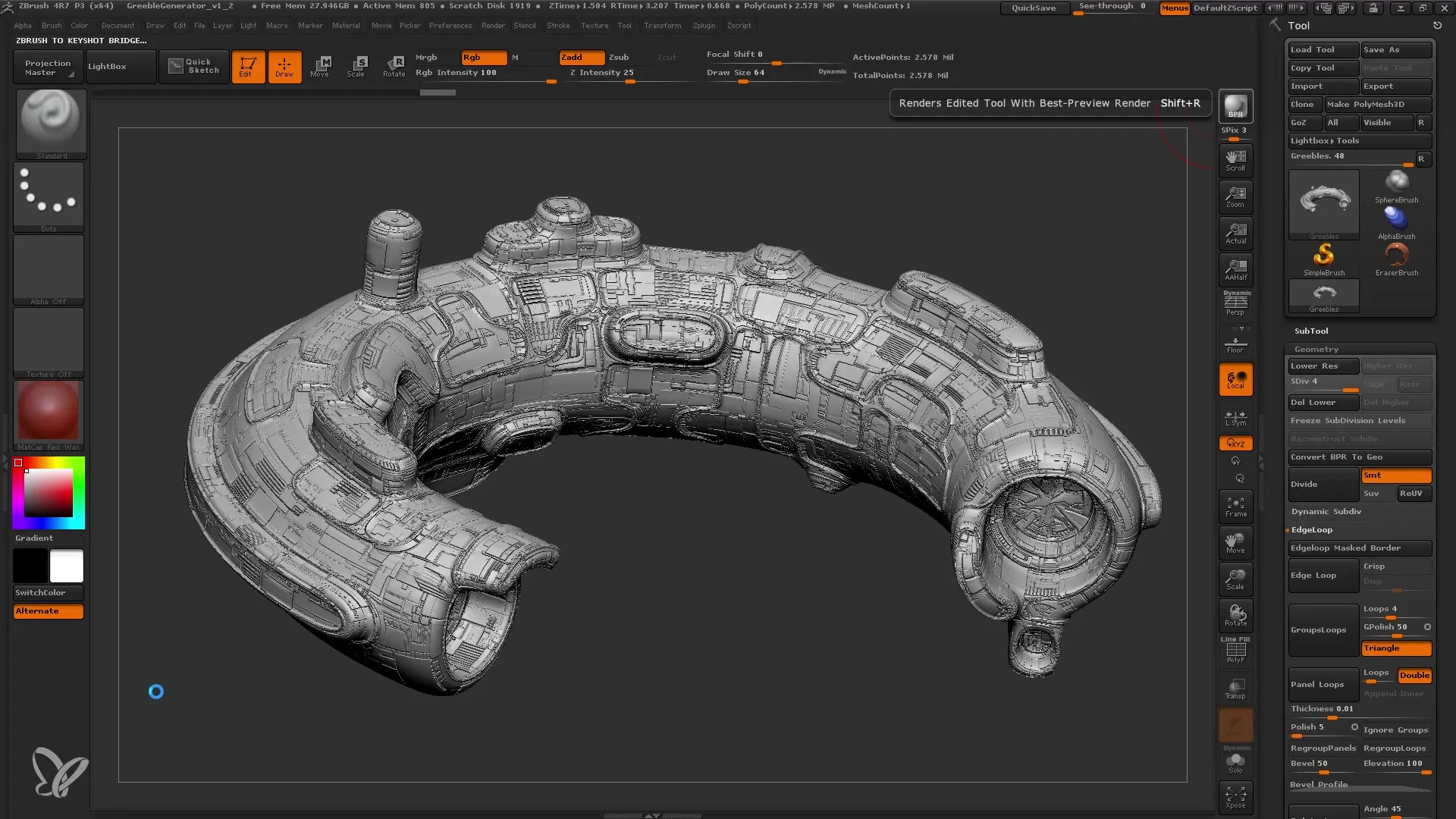Click the Stroke menu item
Image resolution: width=1456 pixels, height=819 pixels.
pos(559,27)
